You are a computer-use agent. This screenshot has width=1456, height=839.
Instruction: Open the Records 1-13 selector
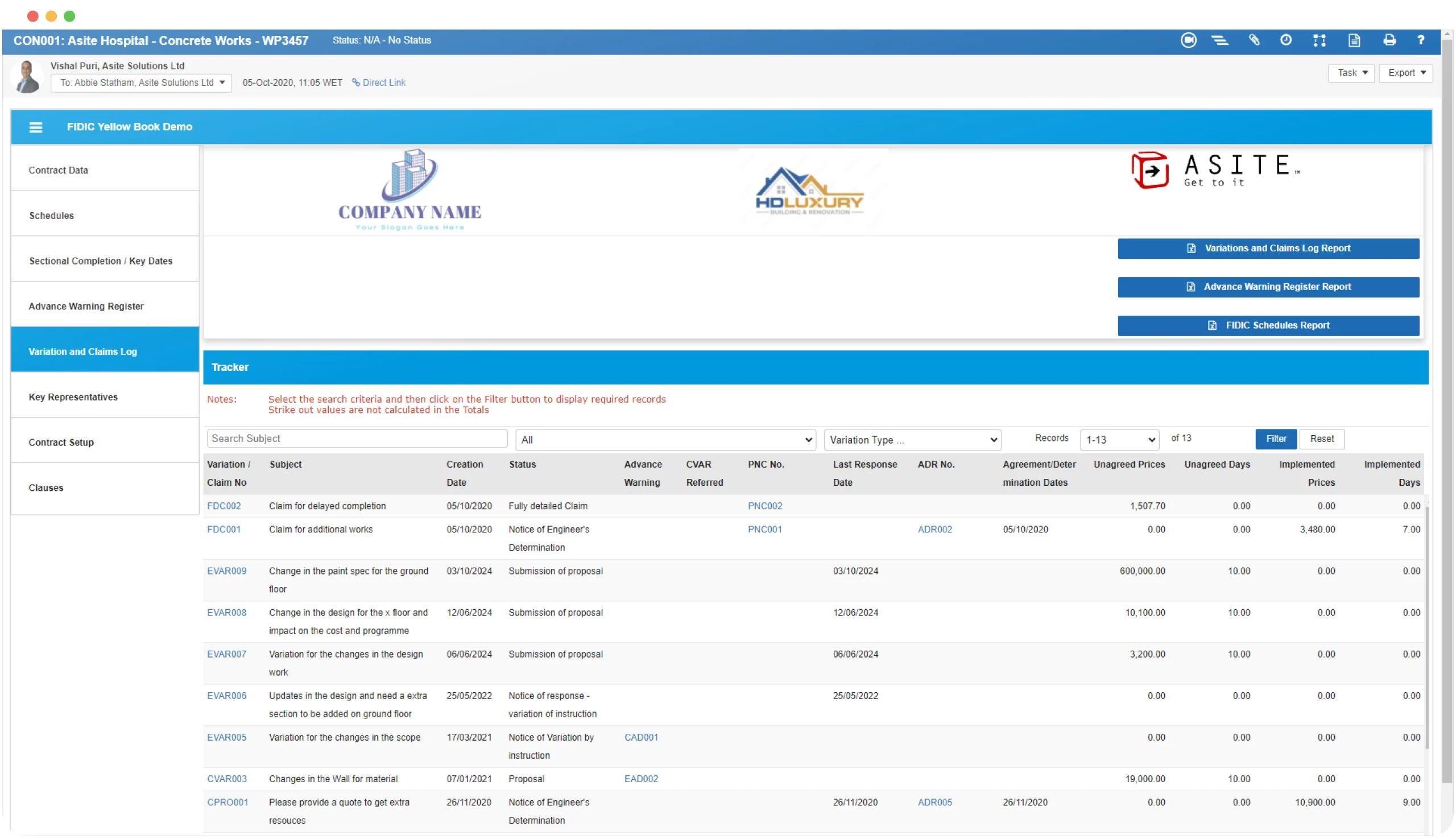pos(1118,440)
